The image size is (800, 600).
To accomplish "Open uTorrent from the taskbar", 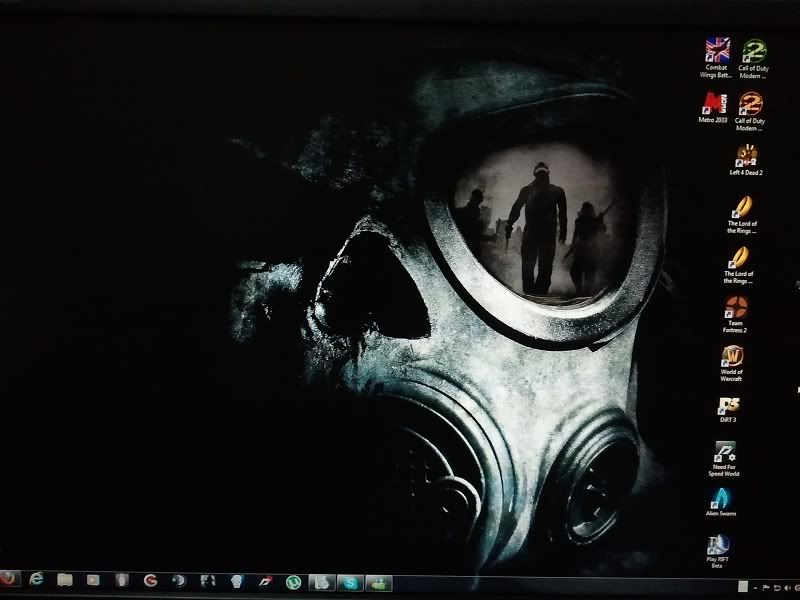I will (x=293, y=582).
